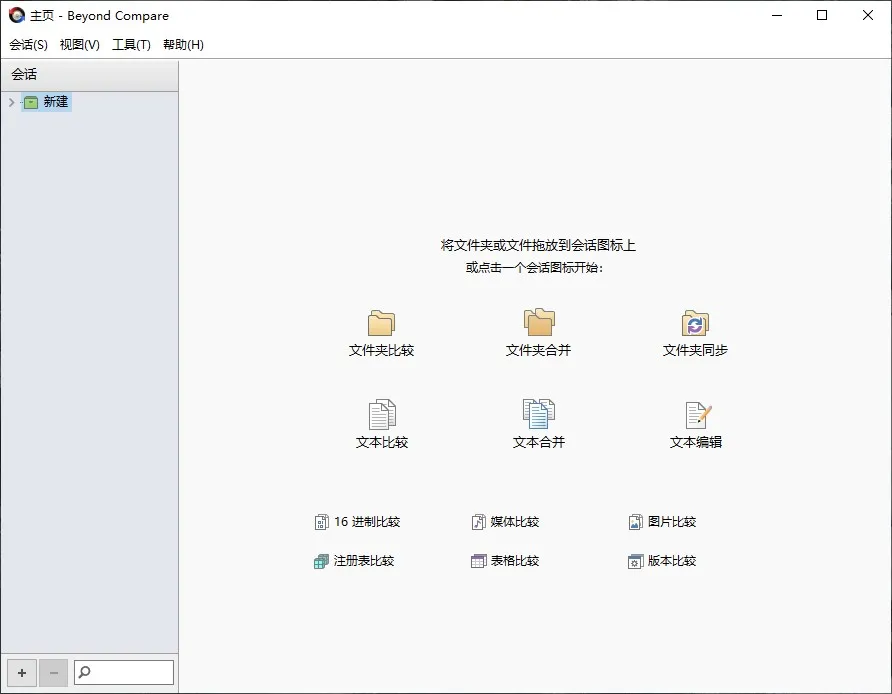Screen dimensions: 892x694
Task: Open the 文件夹比较 folder compare session icon
Action: pos(381,323)
